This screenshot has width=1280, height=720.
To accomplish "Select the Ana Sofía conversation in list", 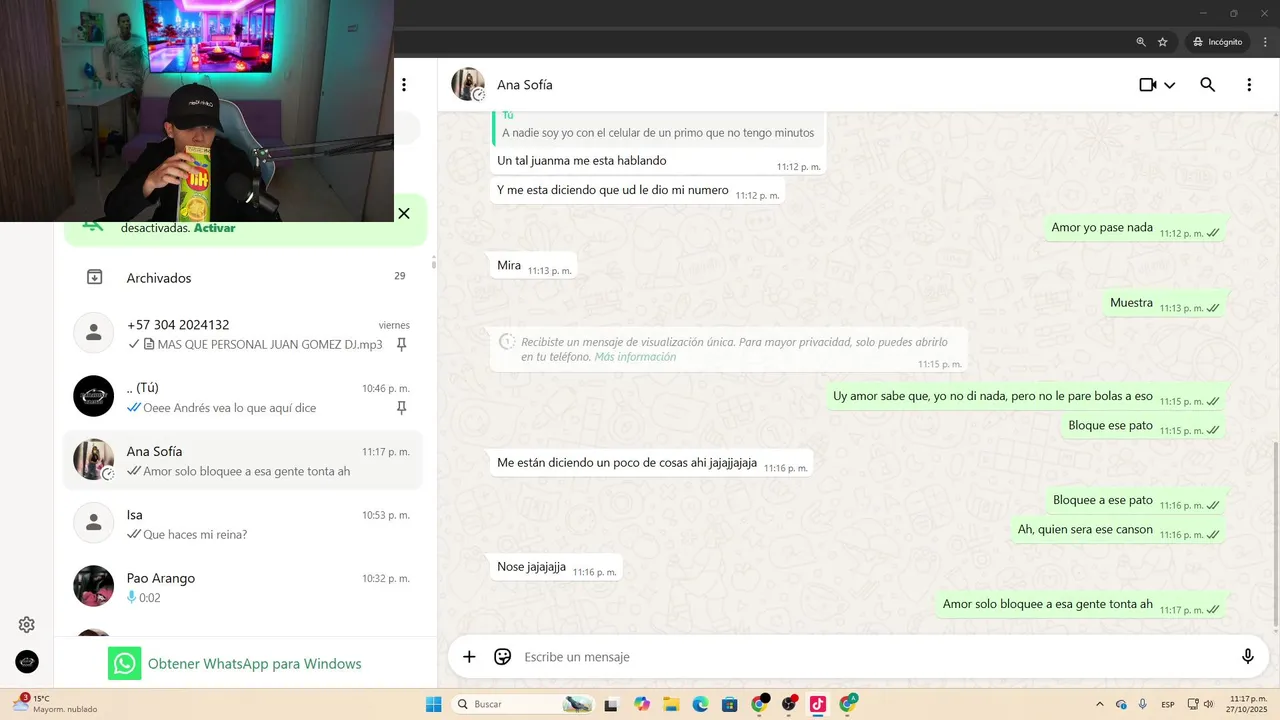I will tap(243, 460).
